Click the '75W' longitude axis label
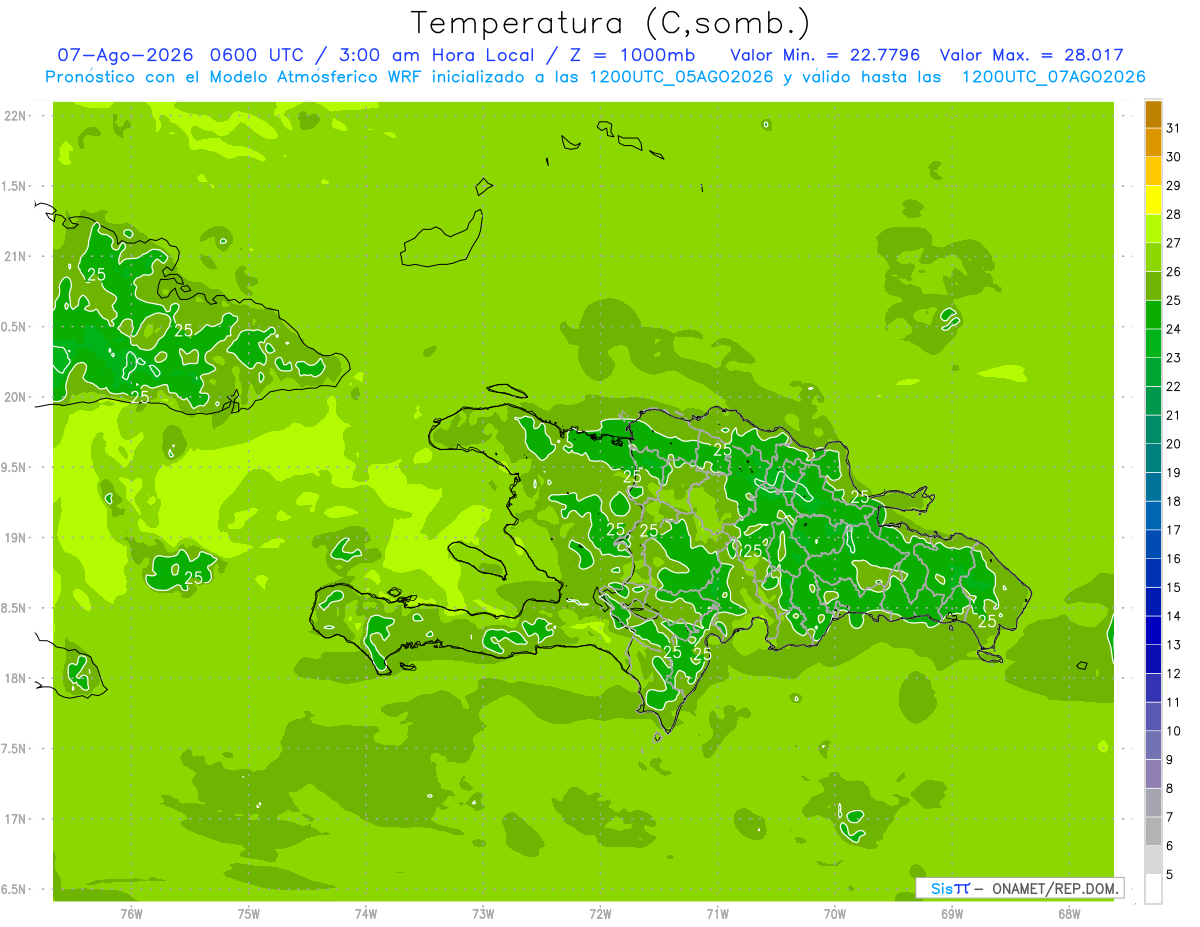 [248, 913]
